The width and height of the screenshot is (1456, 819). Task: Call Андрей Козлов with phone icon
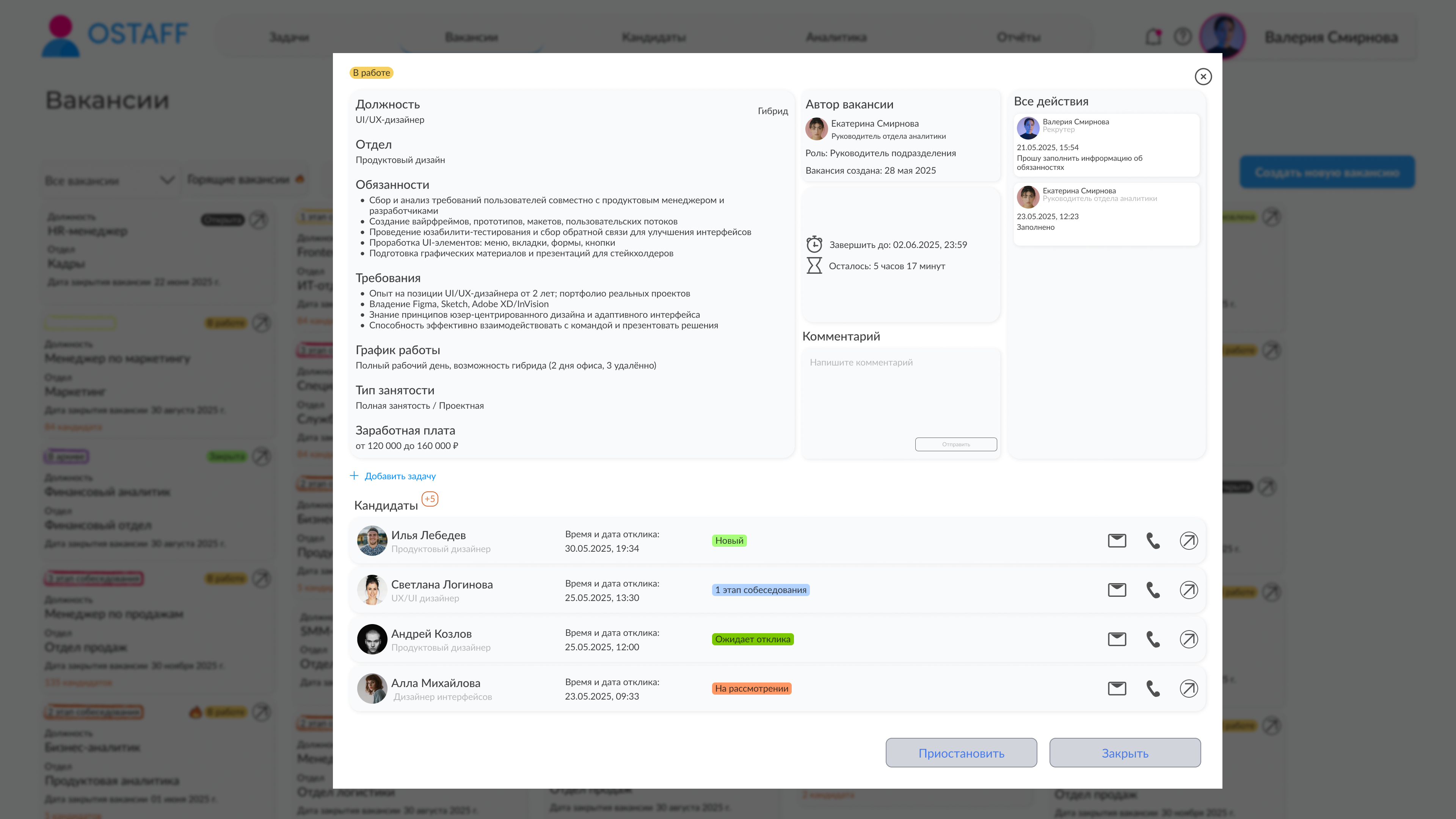1153,639
